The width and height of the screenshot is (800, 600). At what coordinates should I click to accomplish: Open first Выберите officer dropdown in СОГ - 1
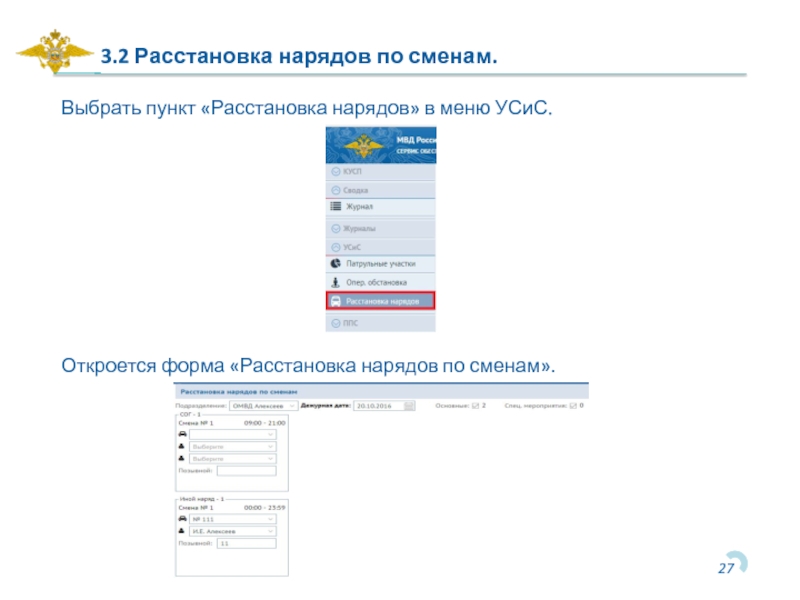coord(233,446)
